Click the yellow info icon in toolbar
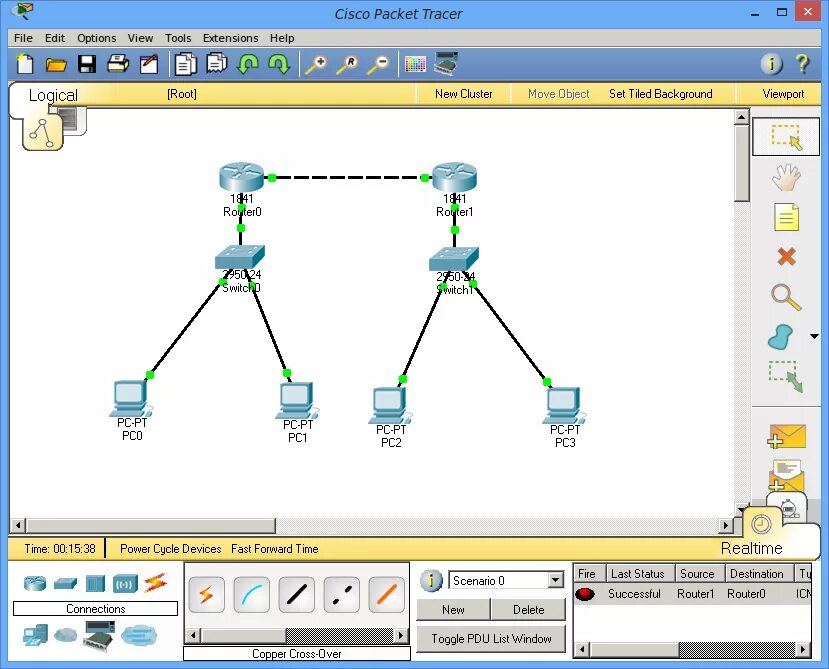 pyautogui.click(x=771, y=64)
